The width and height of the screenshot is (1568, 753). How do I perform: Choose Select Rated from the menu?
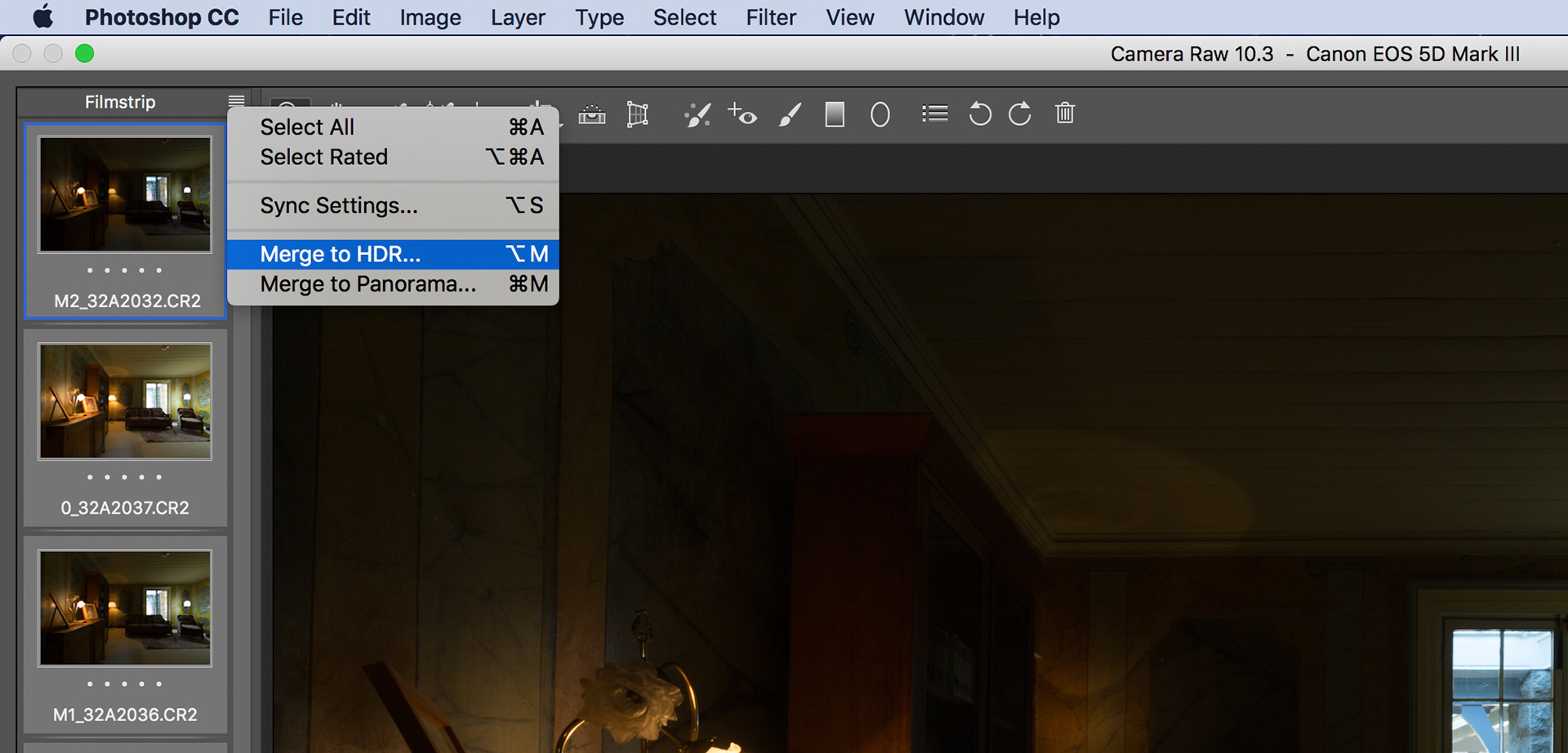point(393,157)
